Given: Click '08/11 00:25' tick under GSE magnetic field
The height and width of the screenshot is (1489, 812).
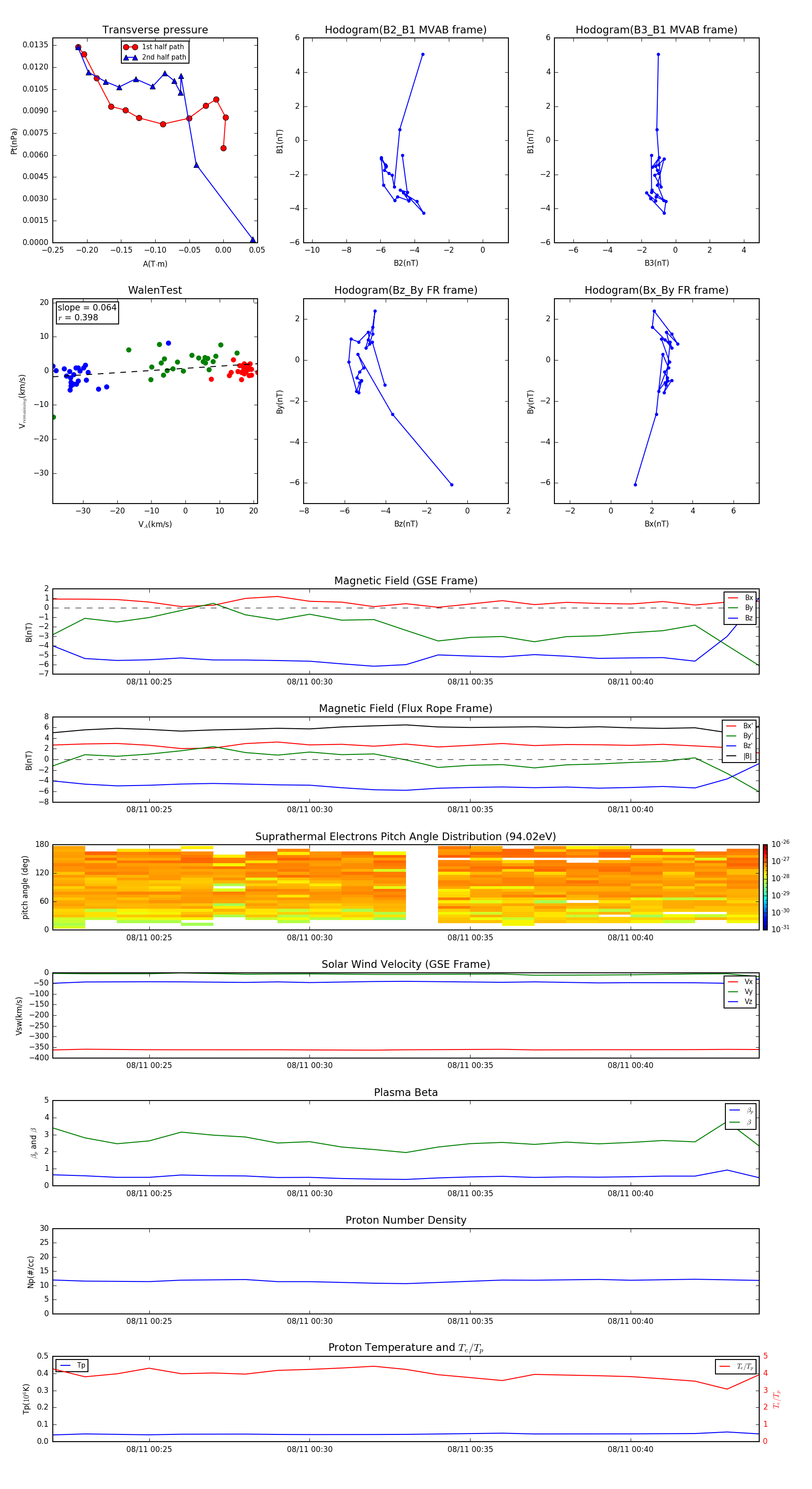Looking at the screenshot, I should pos(149,682).
